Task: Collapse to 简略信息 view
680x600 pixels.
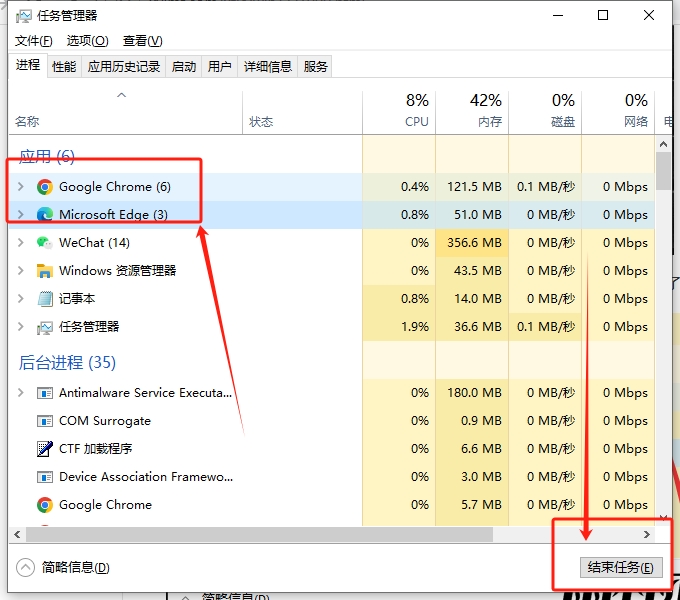Action: tap(64, 567)
